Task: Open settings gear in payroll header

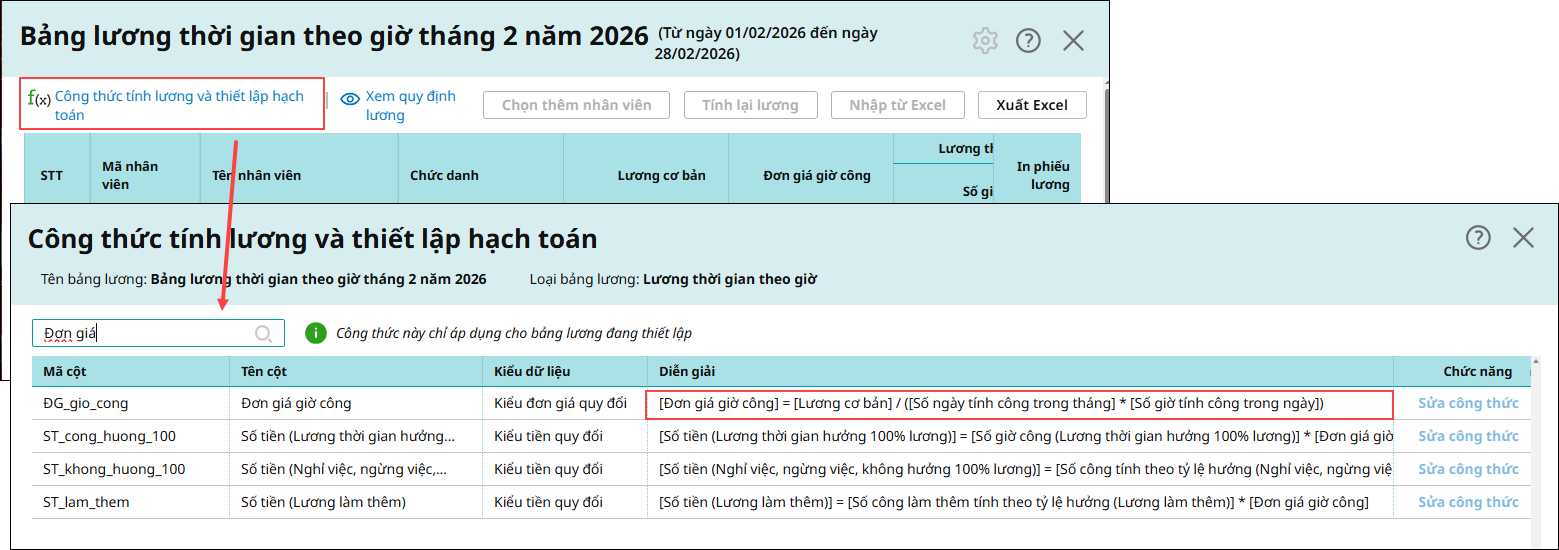Action: coord(985,41)
